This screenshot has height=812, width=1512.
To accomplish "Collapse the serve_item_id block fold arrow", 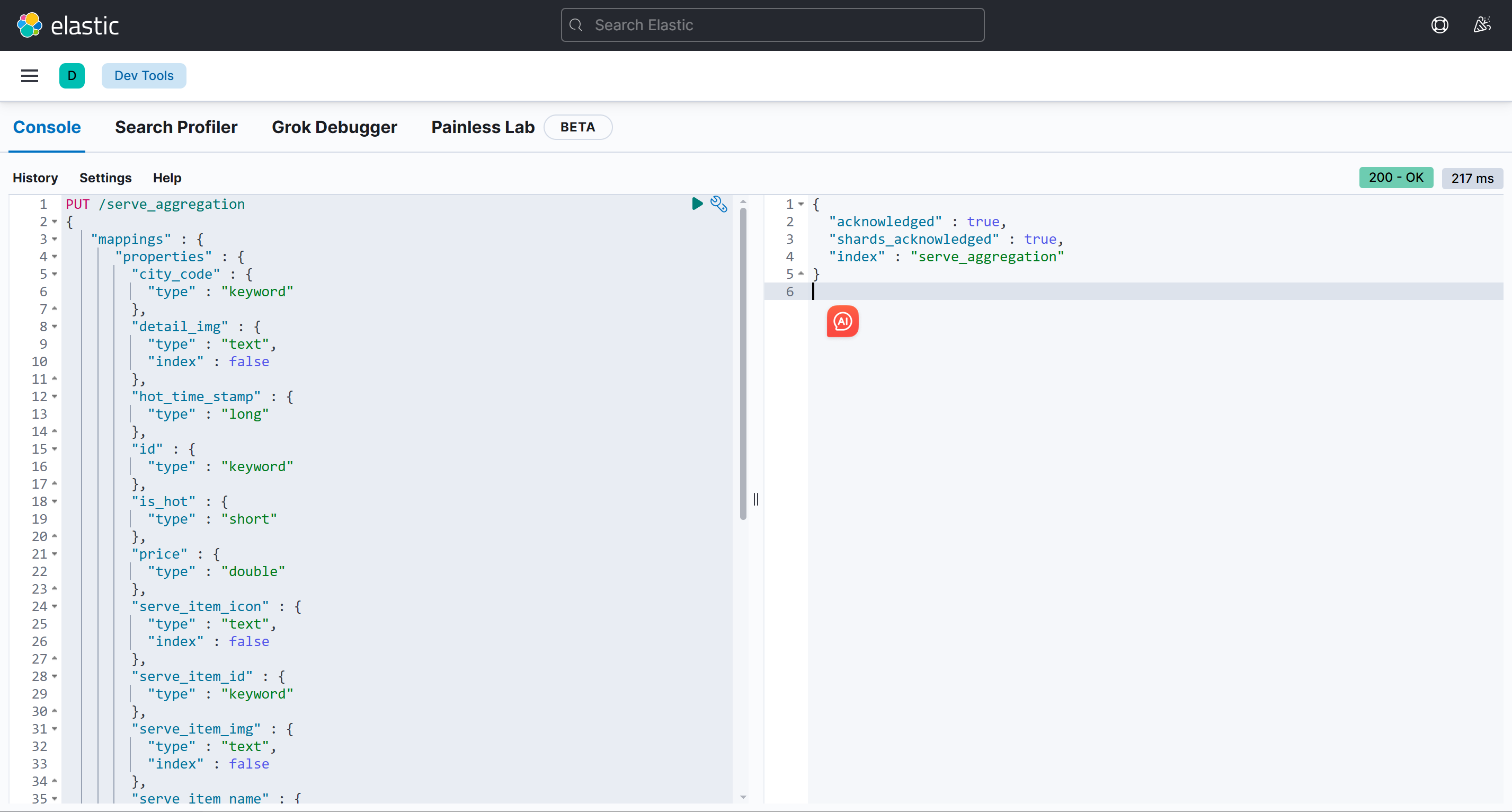I will (x=55, y=676).
